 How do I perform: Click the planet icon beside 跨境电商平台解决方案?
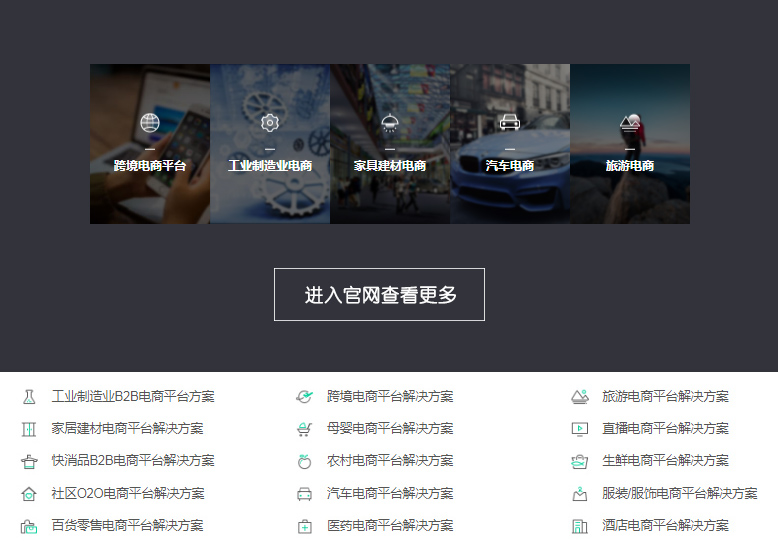tap(305, 397)
